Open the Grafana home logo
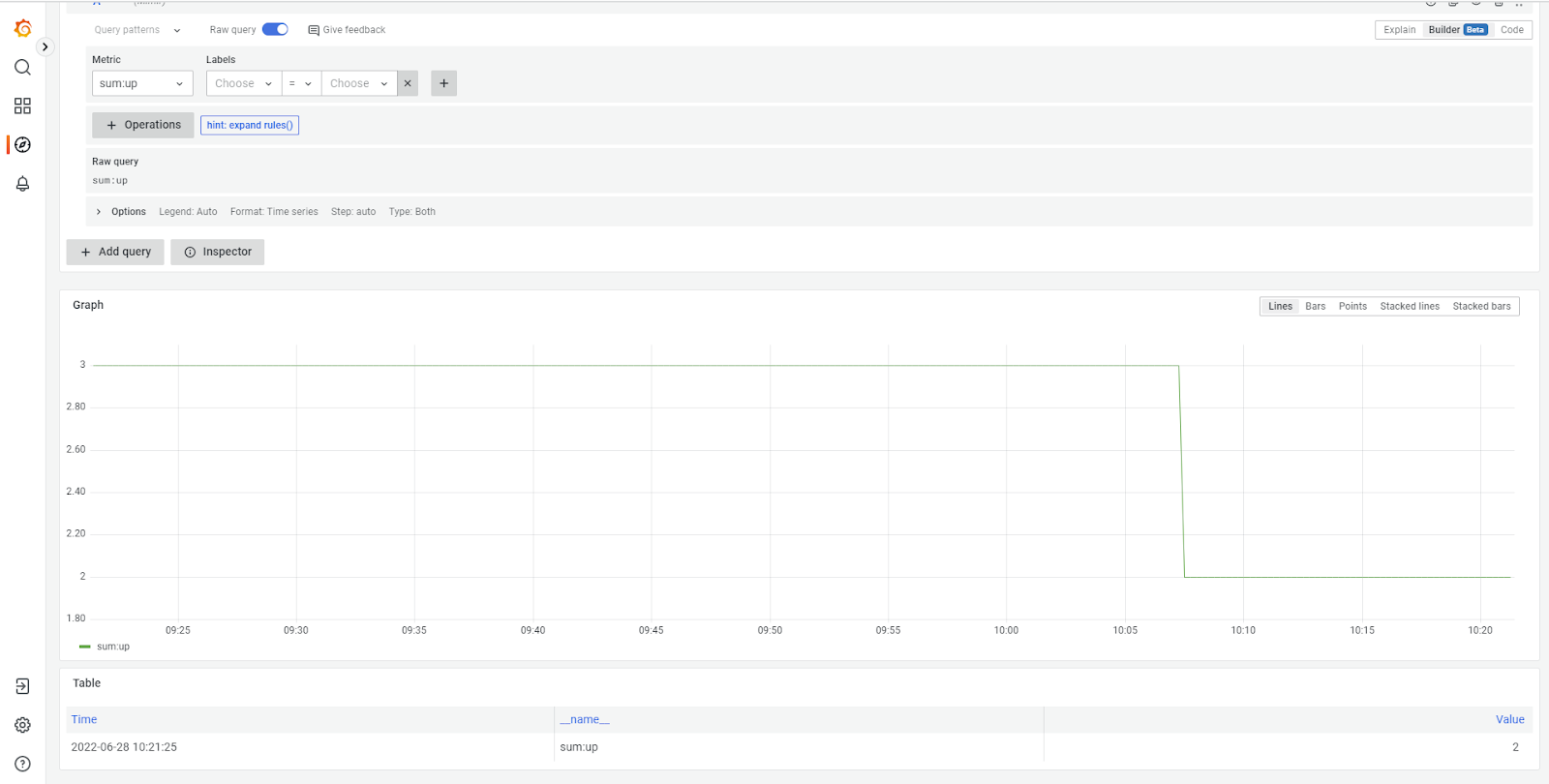 (x=22, y=28)
